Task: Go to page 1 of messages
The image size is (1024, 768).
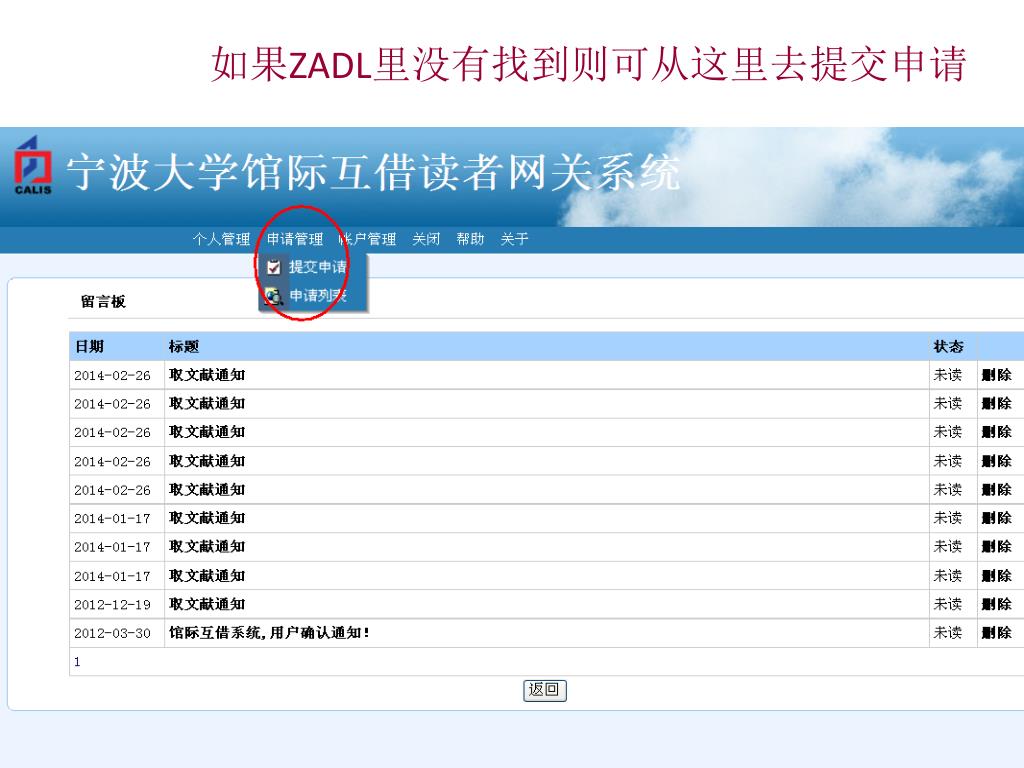Action: tap(77, 662)
